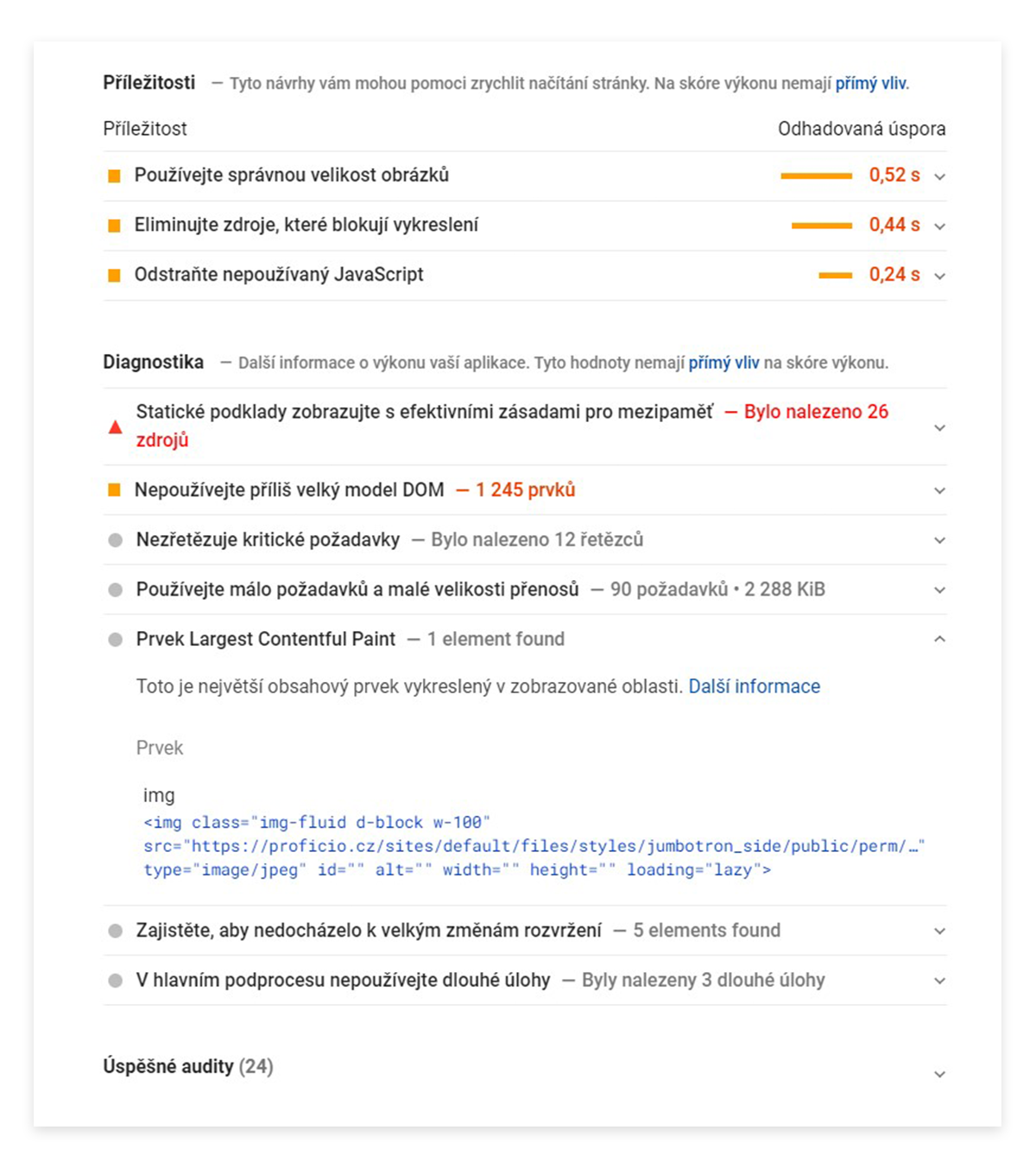The width and height of the screenshot is (1036, 1168).
Task: Open 'Zajistěte, aby nedocházelo k velkým změnám rozvržení' row
Action: [x=525, y=931]
